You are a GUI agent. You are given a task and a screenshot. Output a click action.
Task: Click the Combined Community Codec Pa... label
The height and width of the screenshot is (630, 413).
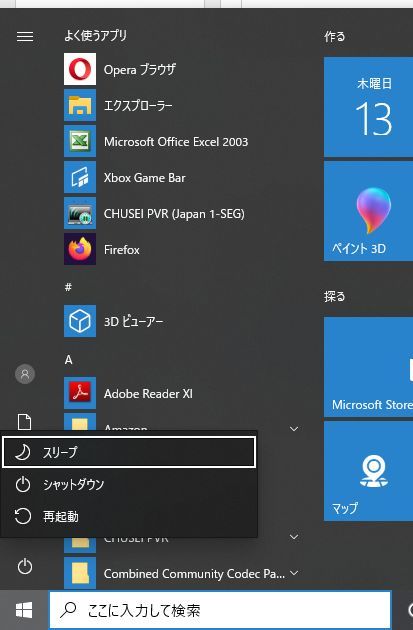194,573
